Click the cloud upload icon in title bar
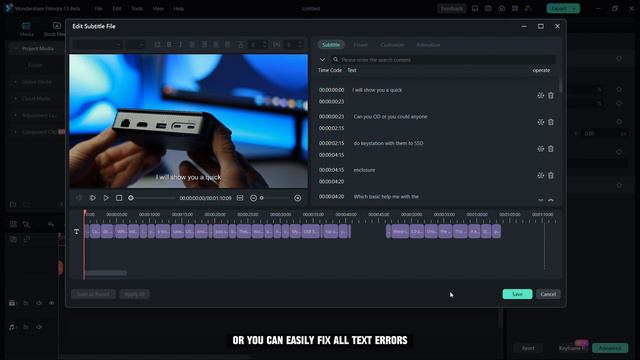The width and height of the screenshot is (640, 360). click(501, 9)
